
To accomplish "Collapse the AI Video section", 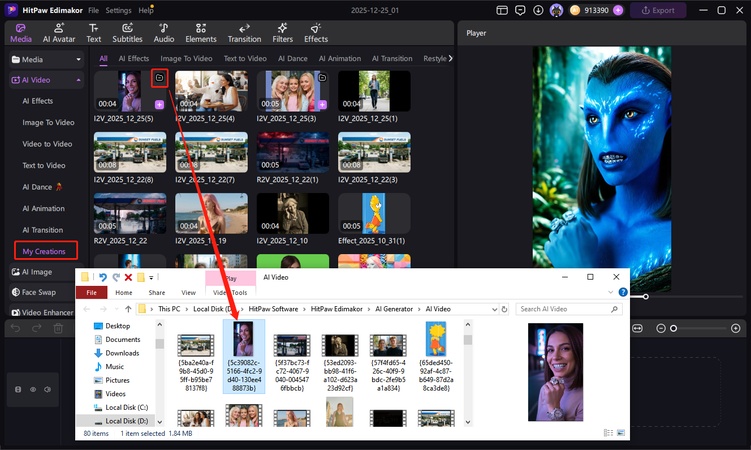I will pyautogui.click(x=78, y=79).
